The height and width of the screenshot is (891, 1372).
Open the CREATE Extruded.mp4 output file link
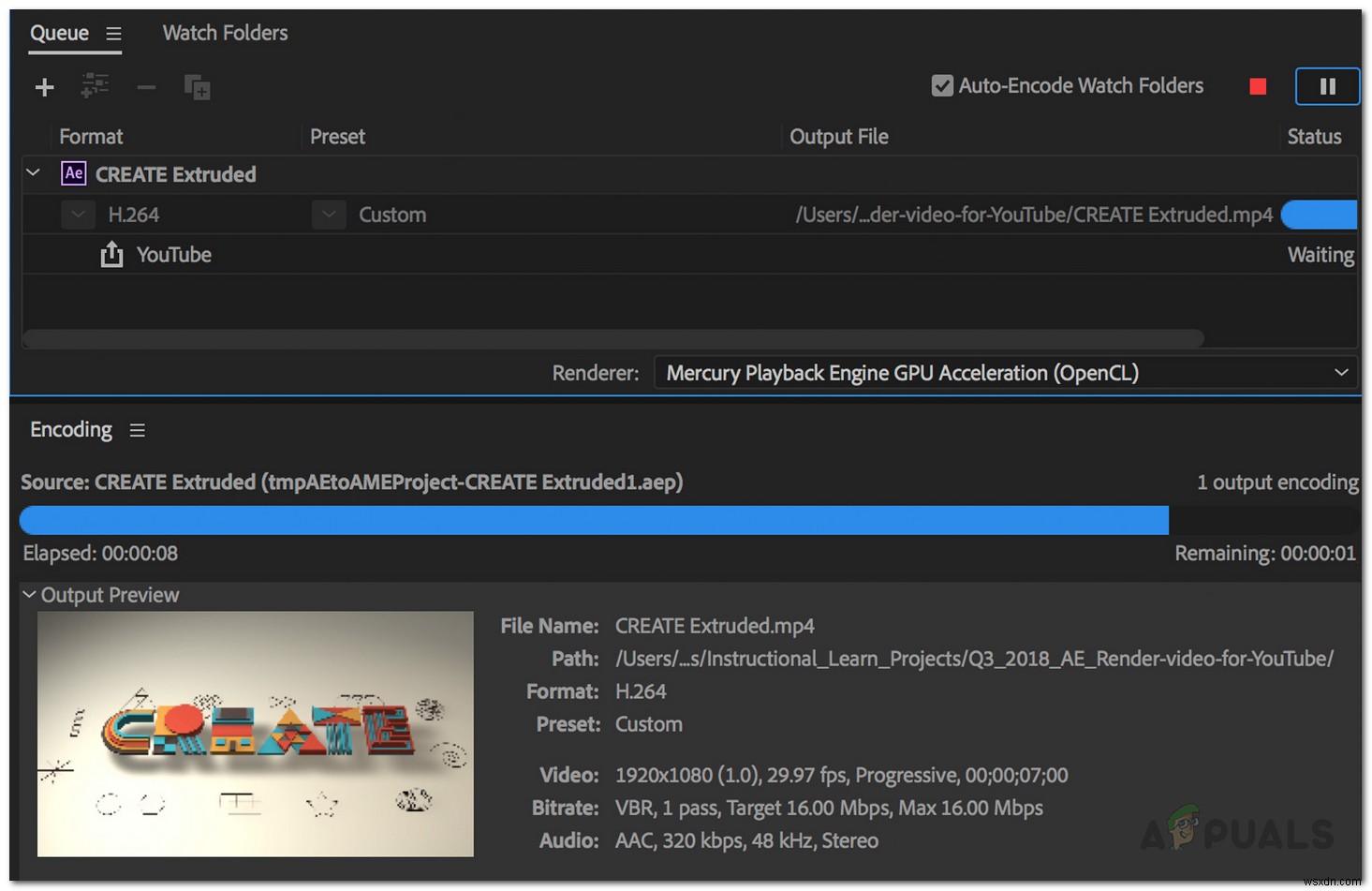click(1032, 215)
